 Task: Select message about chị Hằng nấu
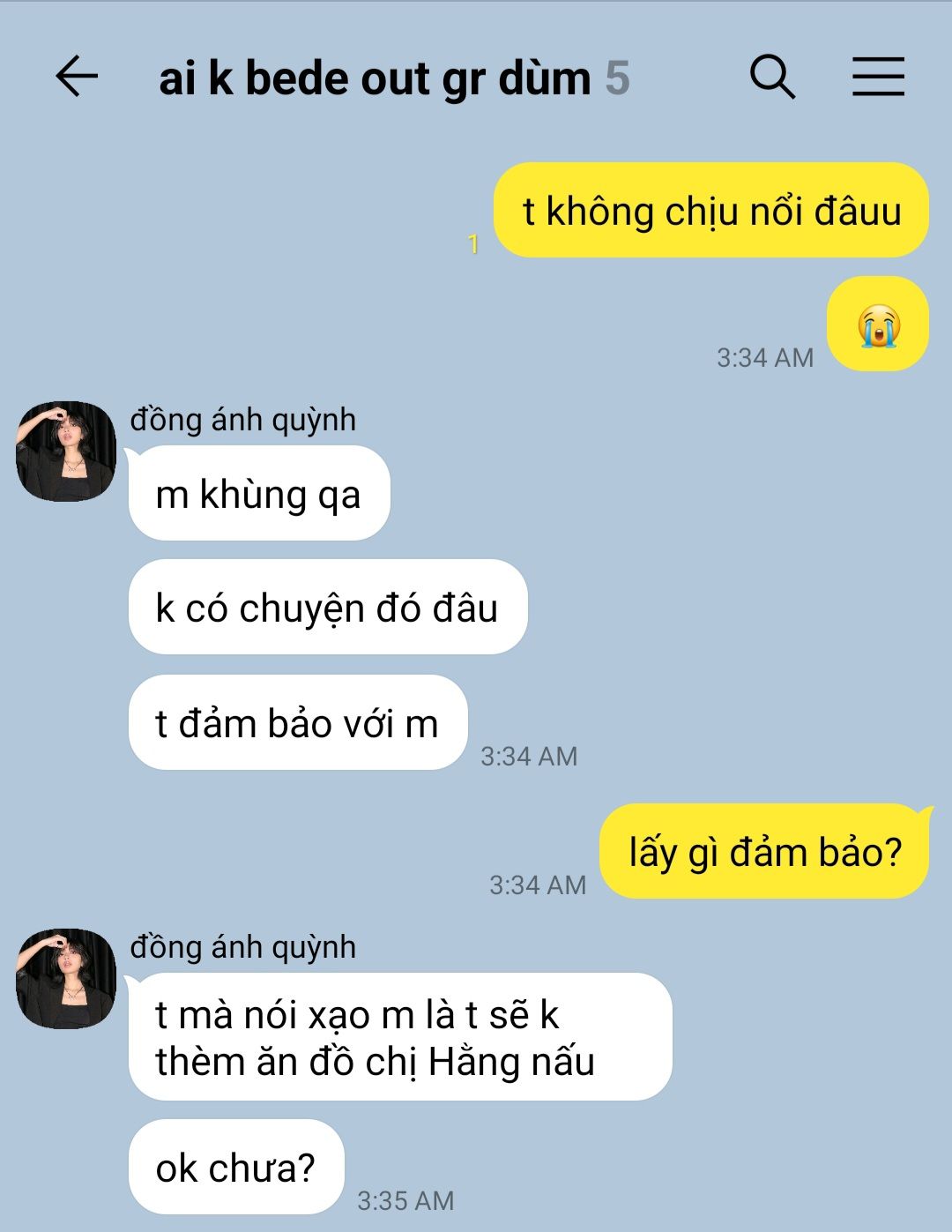click(400, 1037)
